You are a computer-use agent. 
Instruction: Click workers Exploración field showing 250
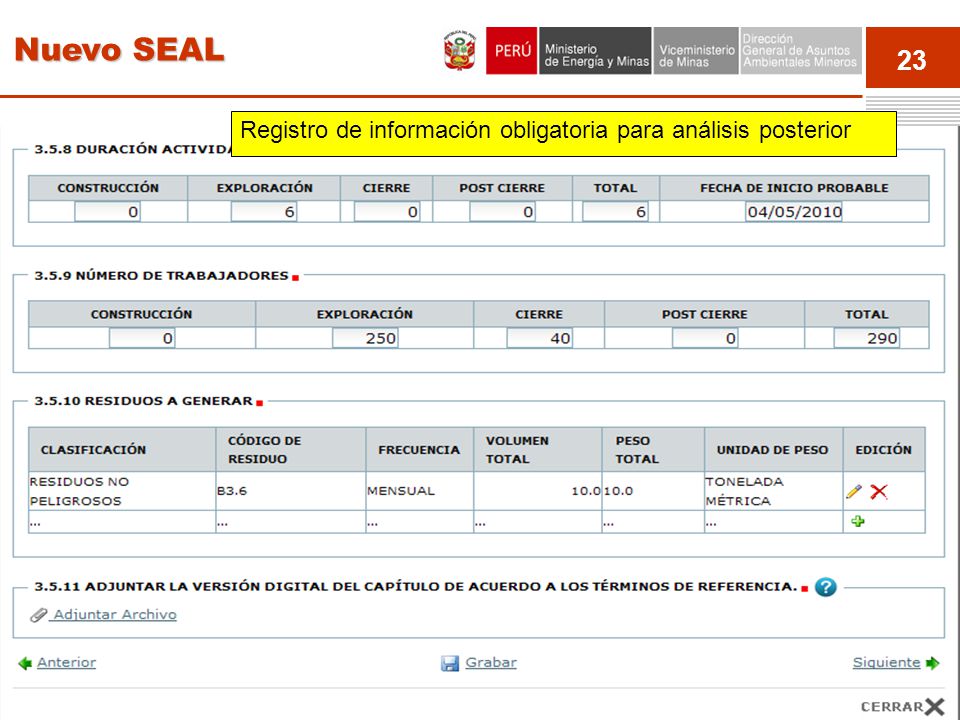point(365,338)
